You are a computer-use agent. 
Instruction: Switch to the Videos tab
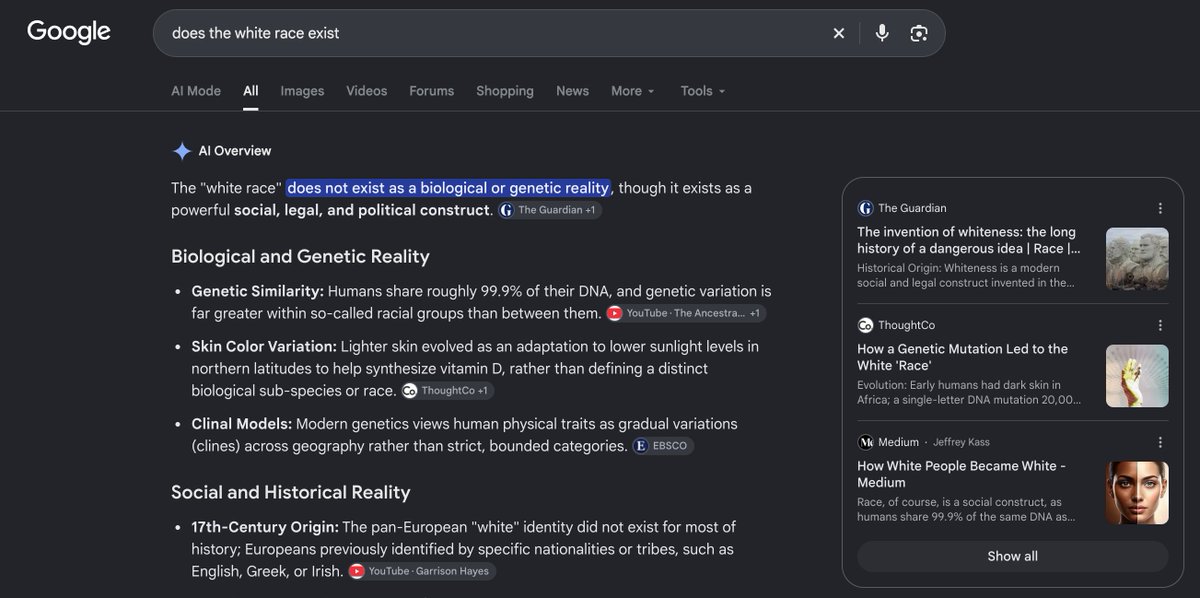(367, 91)
